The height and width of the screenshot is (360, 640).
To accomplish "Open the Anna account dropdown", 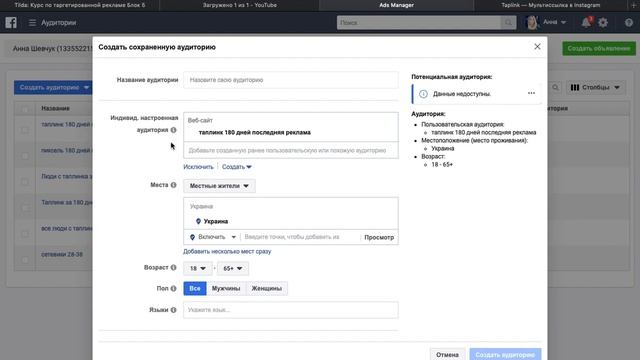I will (554, 22).
